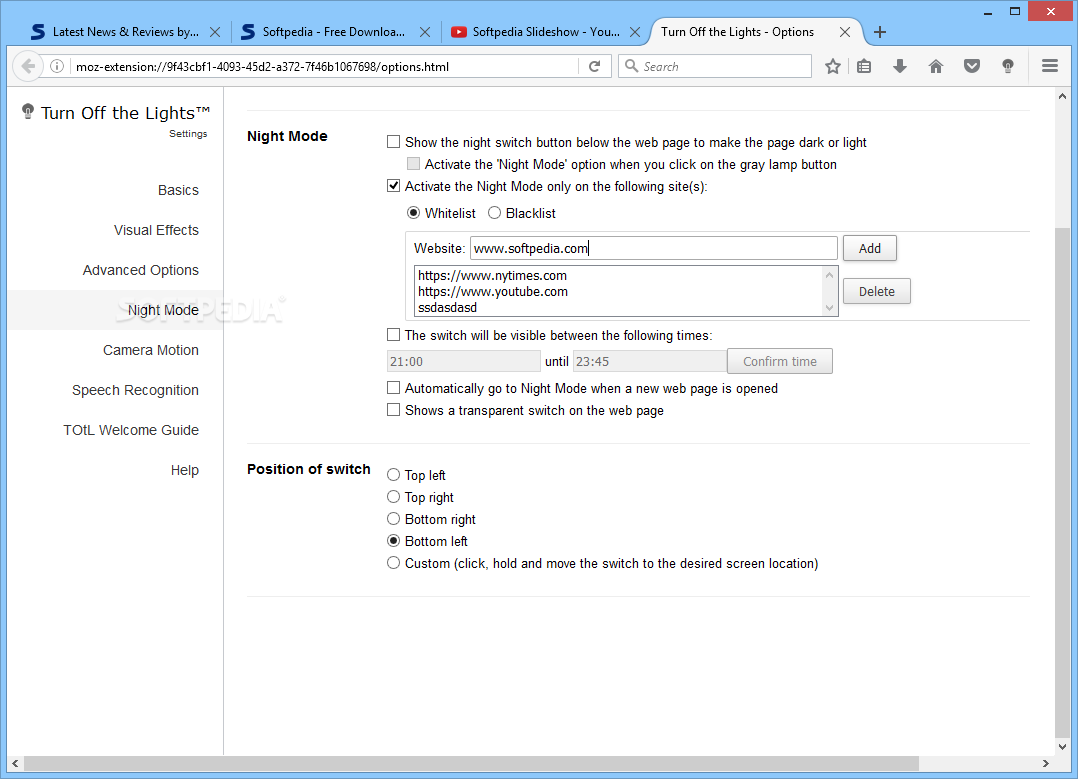This screenshot has height=779, width=1078.
Task: Click the site list scroll up arrow
Action: pyautogui.click(x=829, y=275)
